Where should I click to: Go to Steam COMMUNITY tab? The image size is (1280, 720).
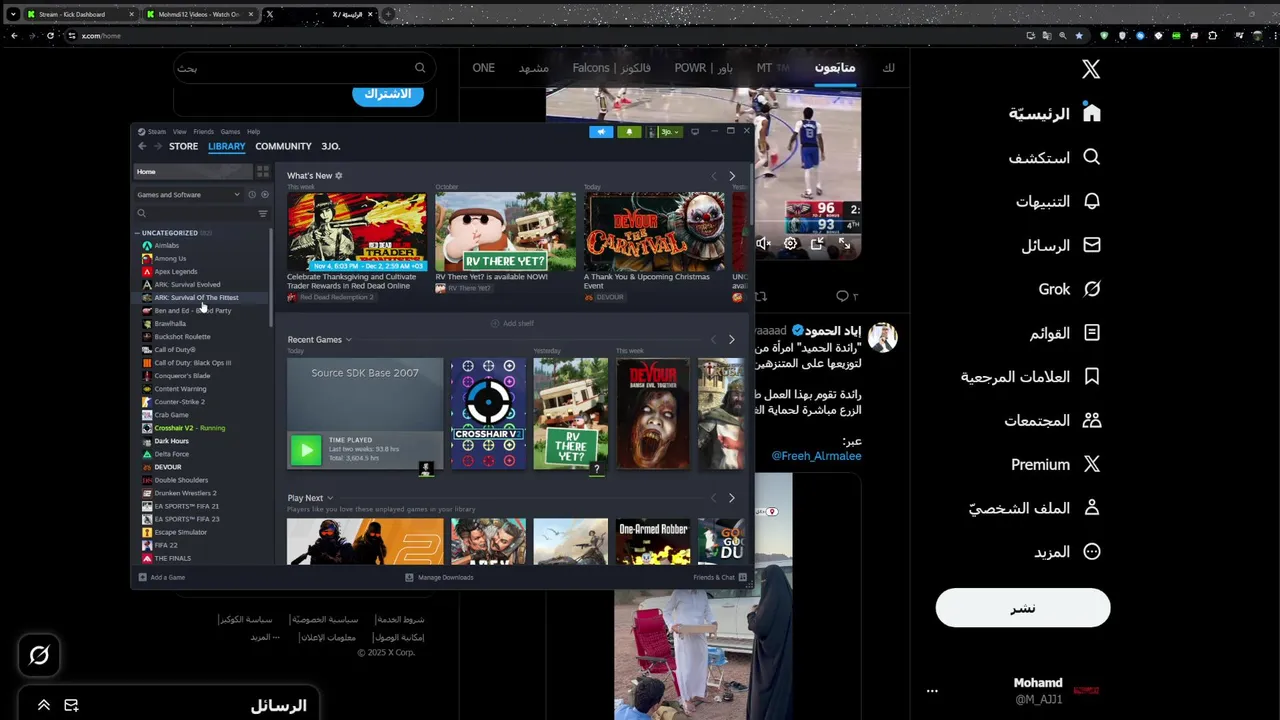pos(283,146)
